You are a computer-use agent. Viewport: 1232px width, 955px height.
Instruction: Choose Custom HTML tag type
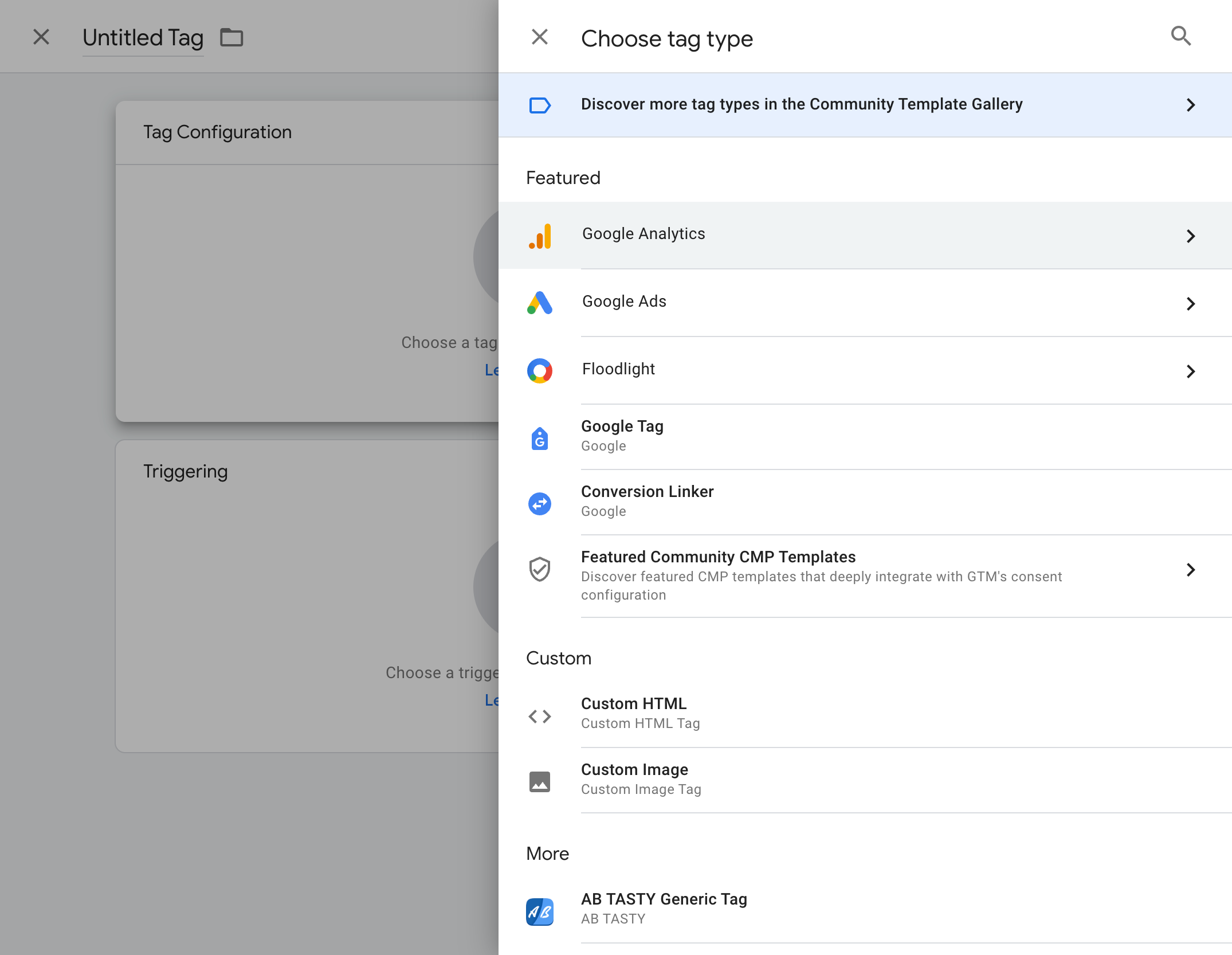[865, 714]
